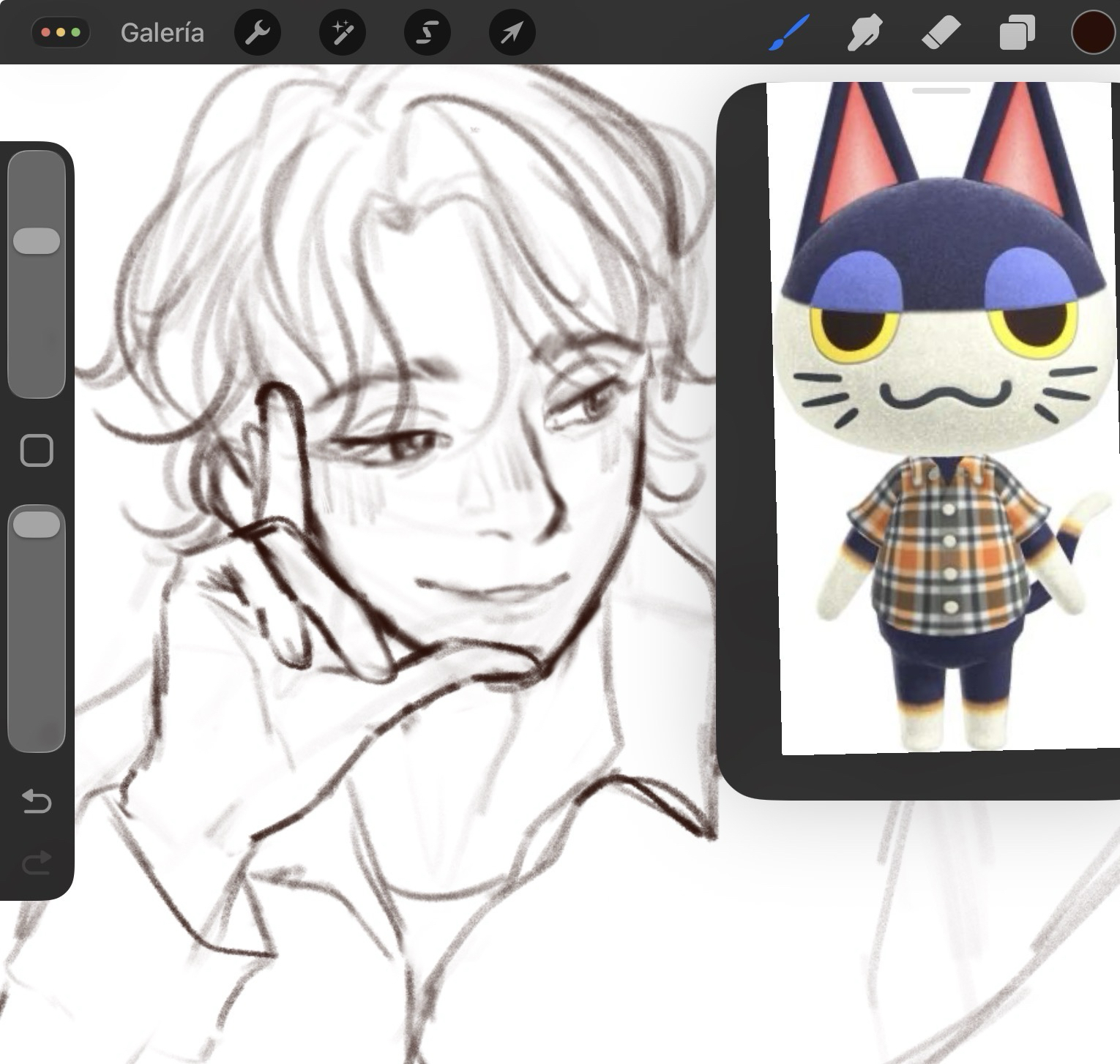Click the reference window's top grab handle

(x=941, y=91)
